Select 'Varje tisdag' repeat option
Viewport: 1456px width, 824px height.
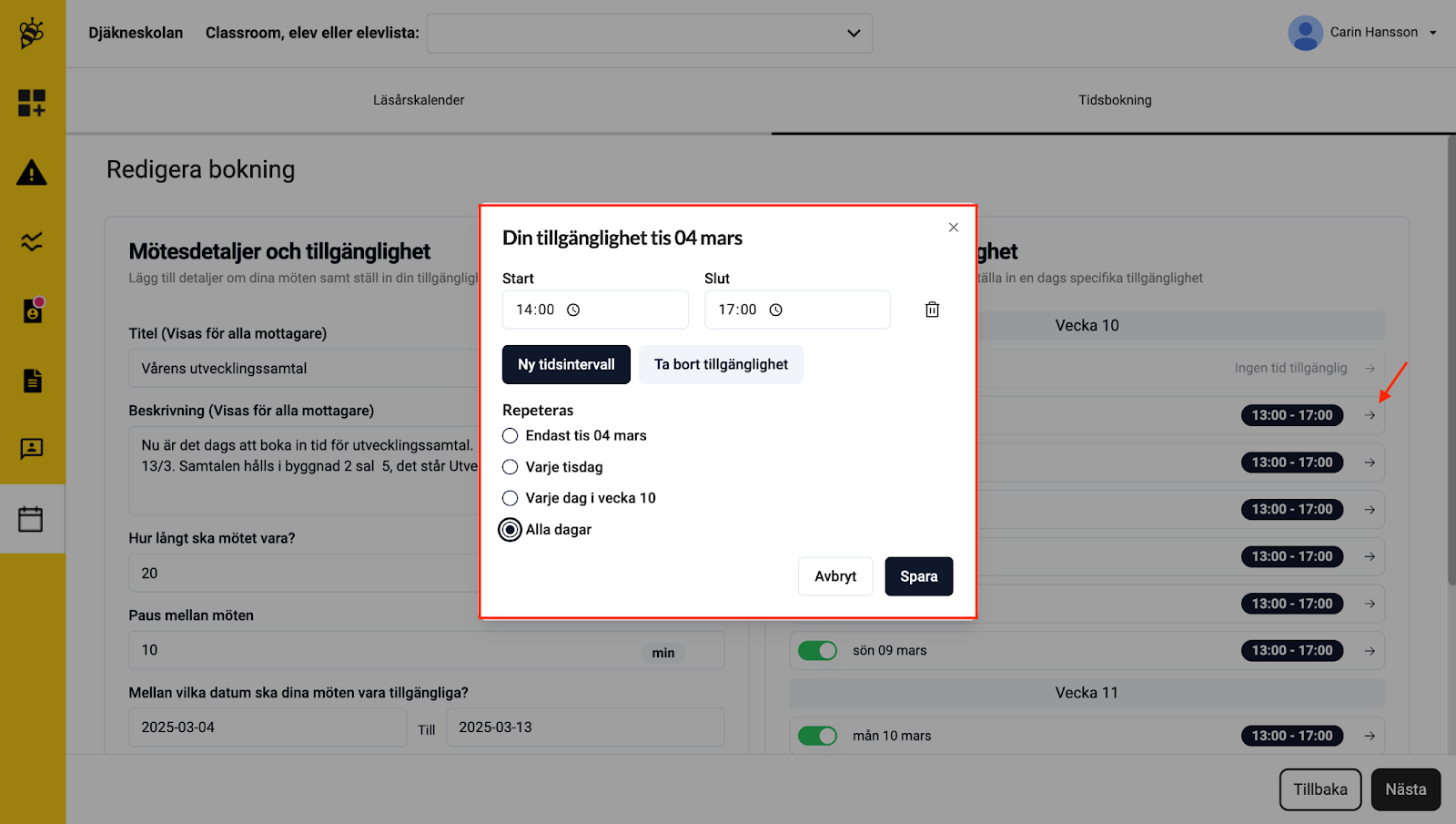511,467
